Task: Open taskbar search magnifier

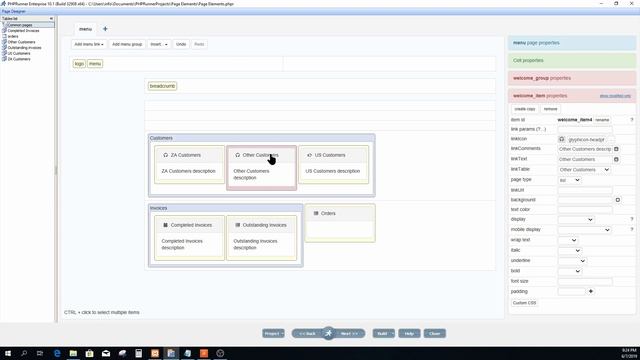Action: [x=24, y=353]
